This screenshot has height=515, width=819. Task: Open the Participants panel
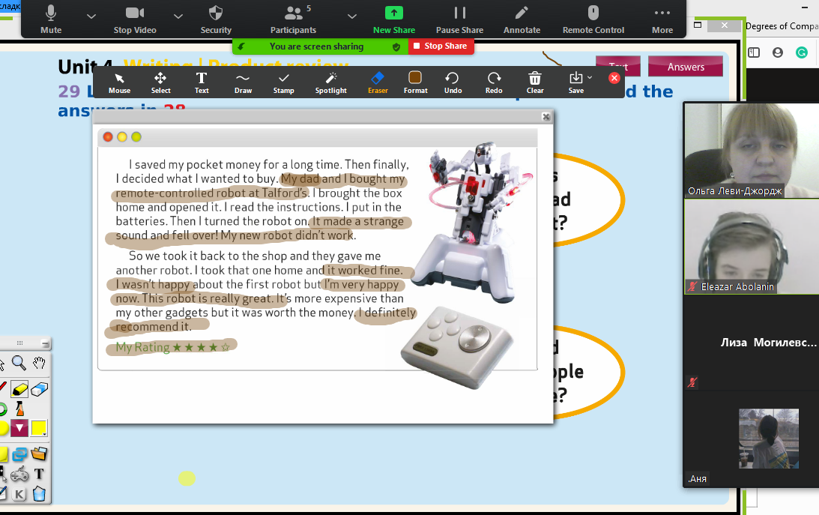click(x=293, y=18)
